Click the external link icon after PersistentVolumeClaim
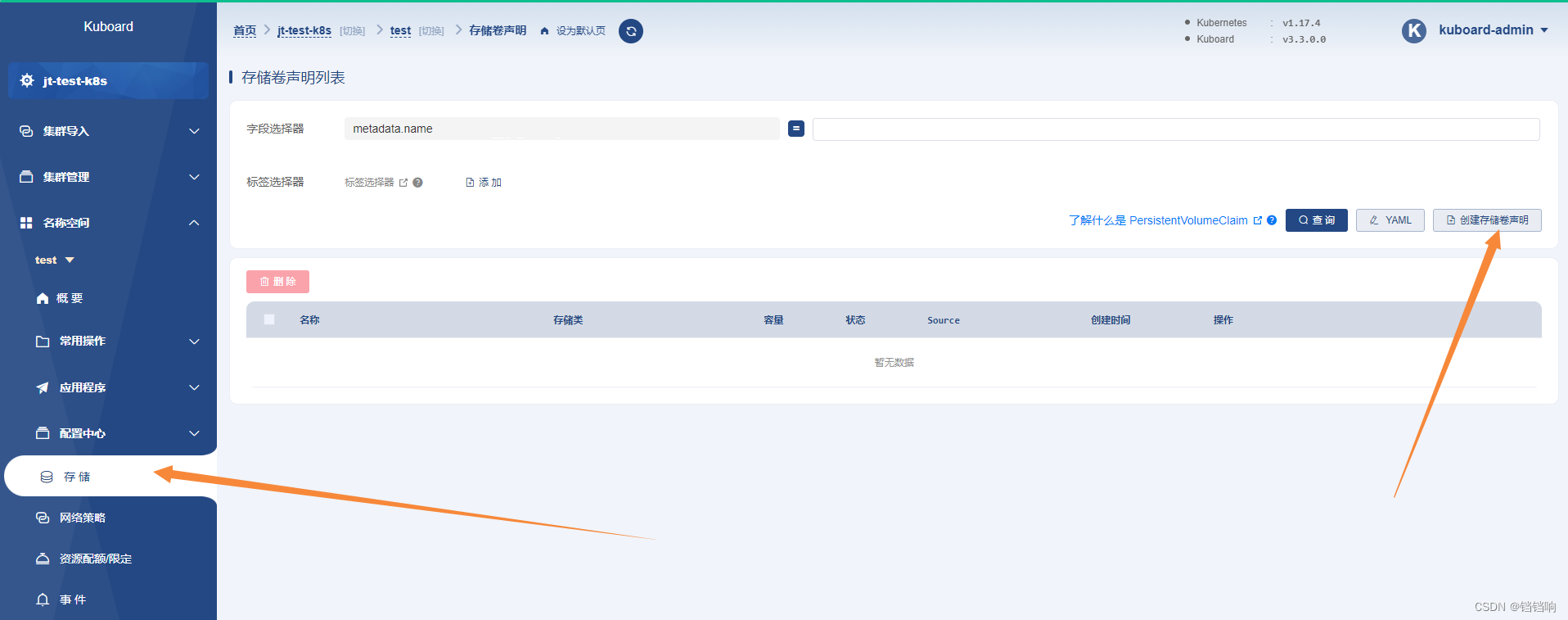This screenshot has width=1568, height=620. coord(1258,220)
